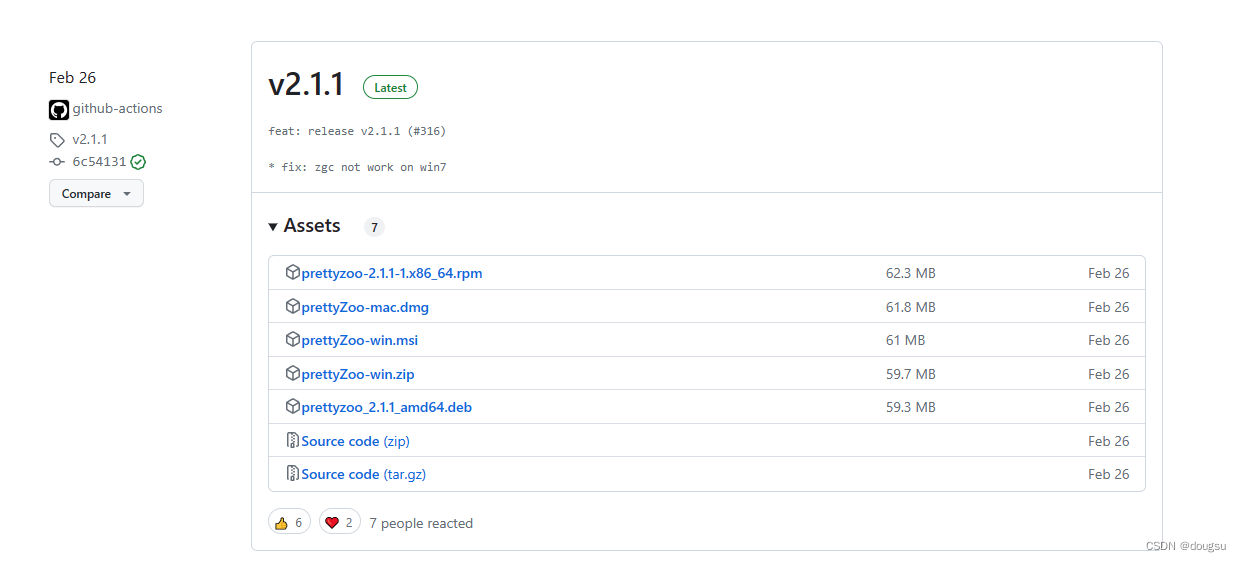Viewport: 1241px width, 562px height.
Task: Click the Latest badge
Action: coord(390,88)
